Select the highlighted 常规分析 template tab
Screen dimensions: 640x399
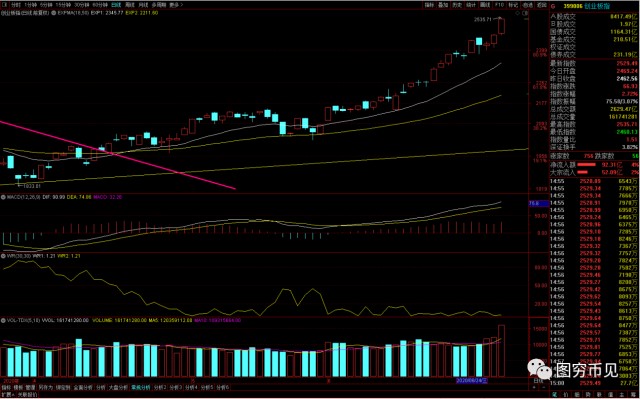(x=140, y=388)
